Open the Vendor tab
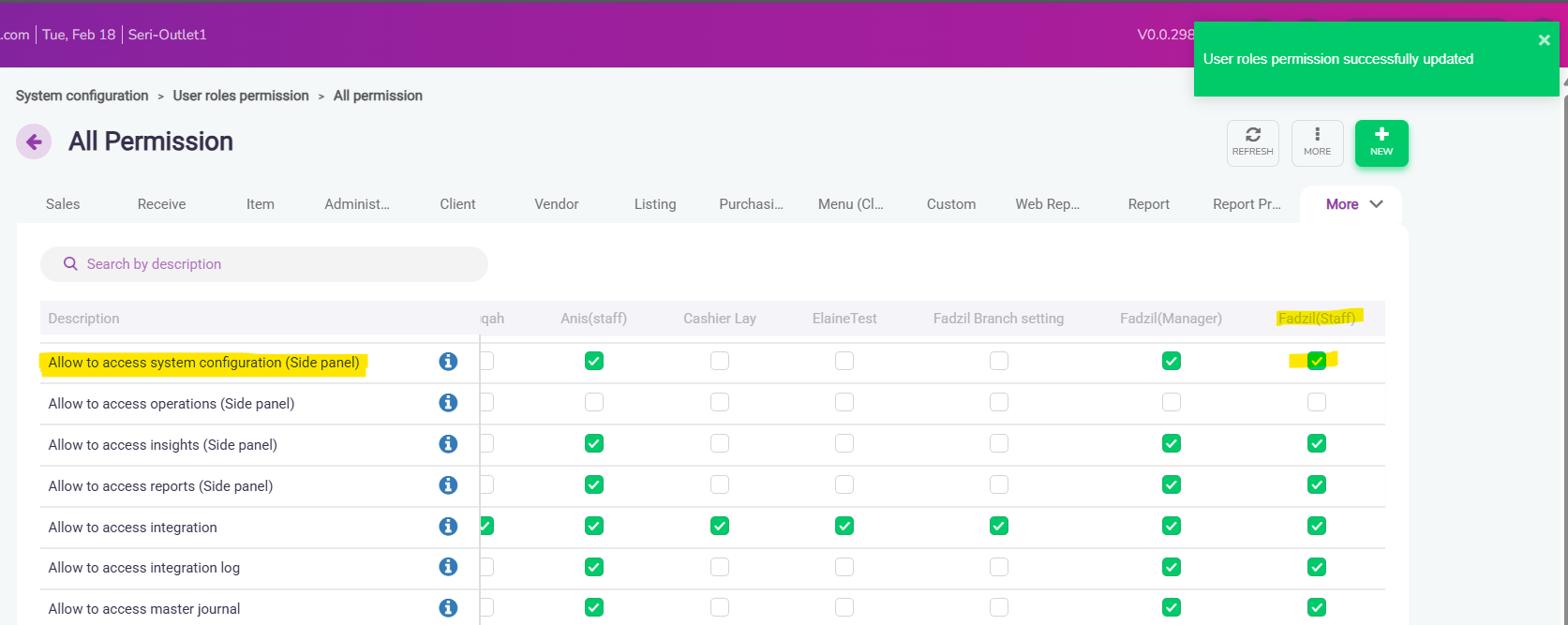The height and width of the screenshot is (625, 1568). click(x=556, y=204)
